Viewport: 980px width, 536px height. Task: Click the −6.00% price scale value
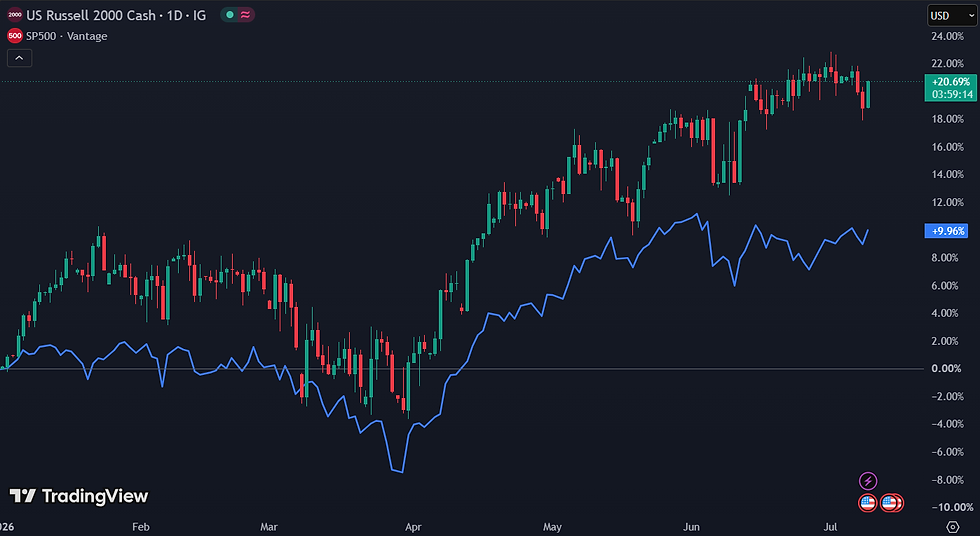(948, 452)
